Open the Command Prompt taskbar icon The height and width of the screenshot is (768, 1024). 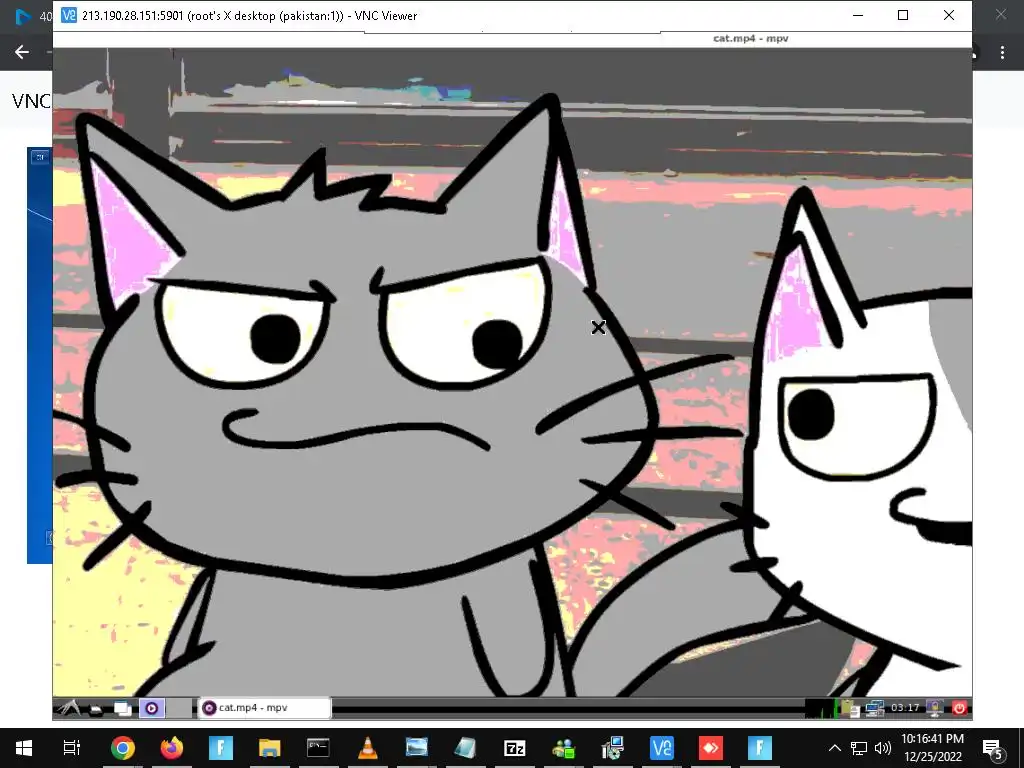(x=319, y=748)
